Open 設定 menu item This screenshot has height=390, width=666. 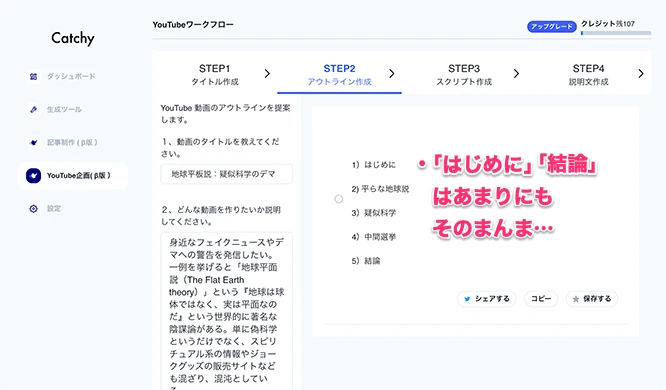pyautogui.click(x=54, y=209)
